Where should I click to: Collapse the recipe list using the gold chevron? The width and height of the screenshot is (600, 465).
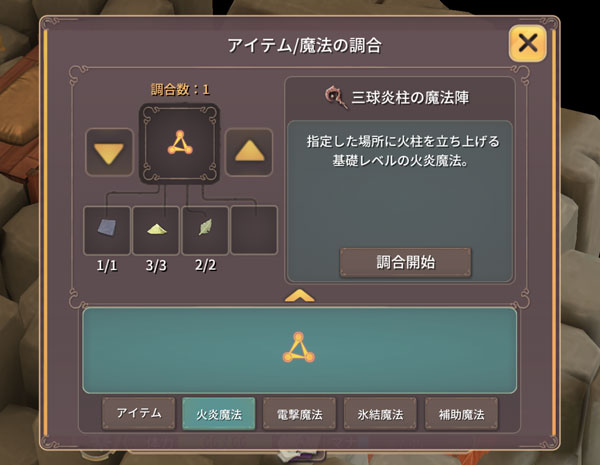coord(300,296)
